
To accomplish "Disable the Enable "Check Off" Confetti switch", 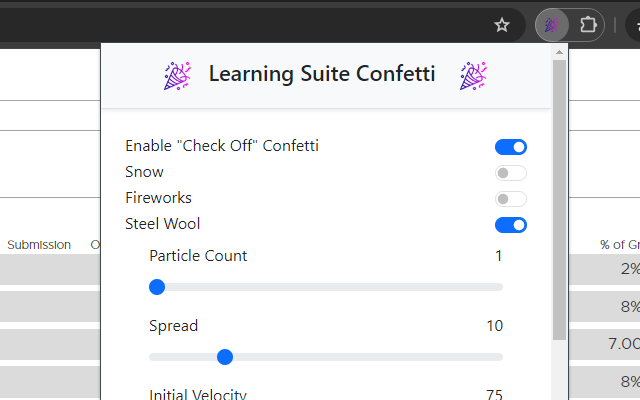I will [510, 147].
